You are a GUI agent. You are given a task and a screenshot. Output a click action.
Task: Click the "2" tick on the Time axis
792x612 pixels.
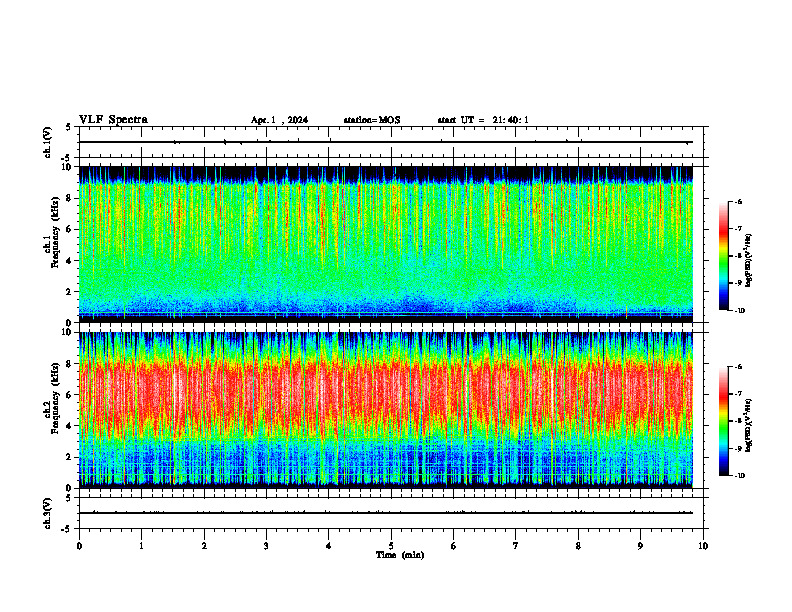pos(204,546)
